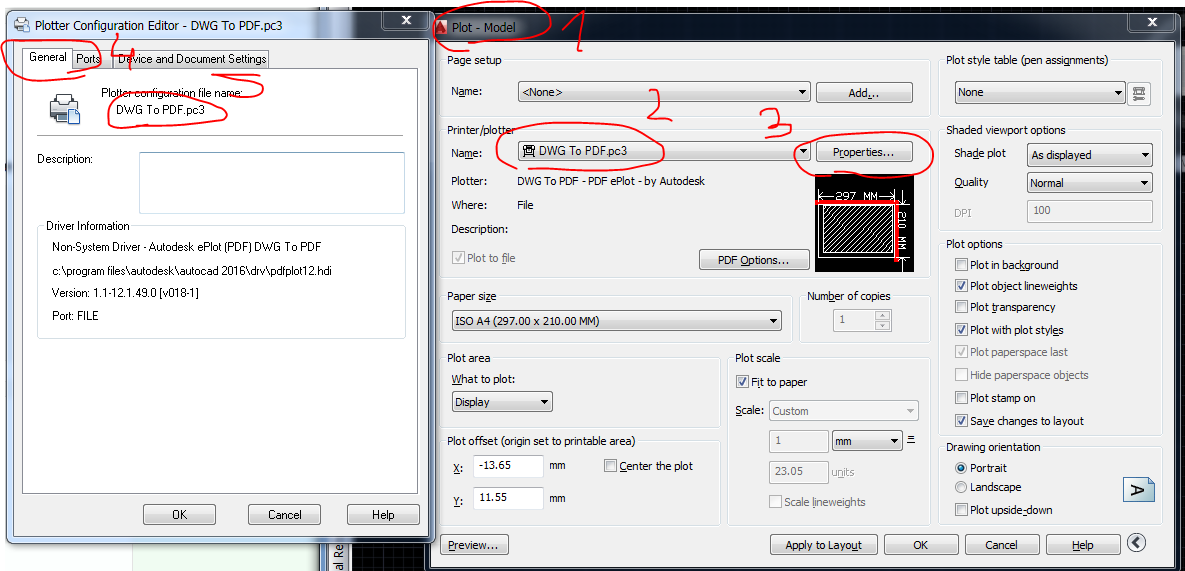Click Cancel in Plotter Configuration Editor
1185x571 pixels.
pos(284,514)
